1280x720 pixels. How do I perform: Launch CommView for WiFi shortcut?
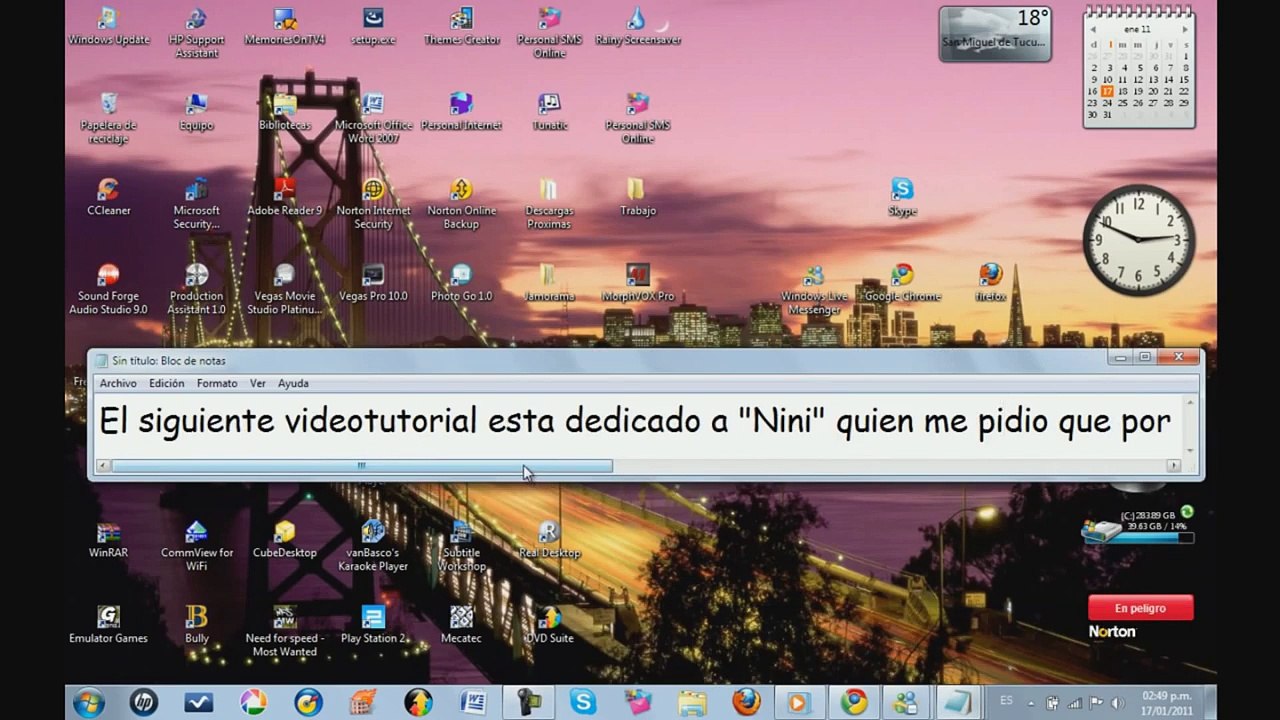(x=197, y=546)
